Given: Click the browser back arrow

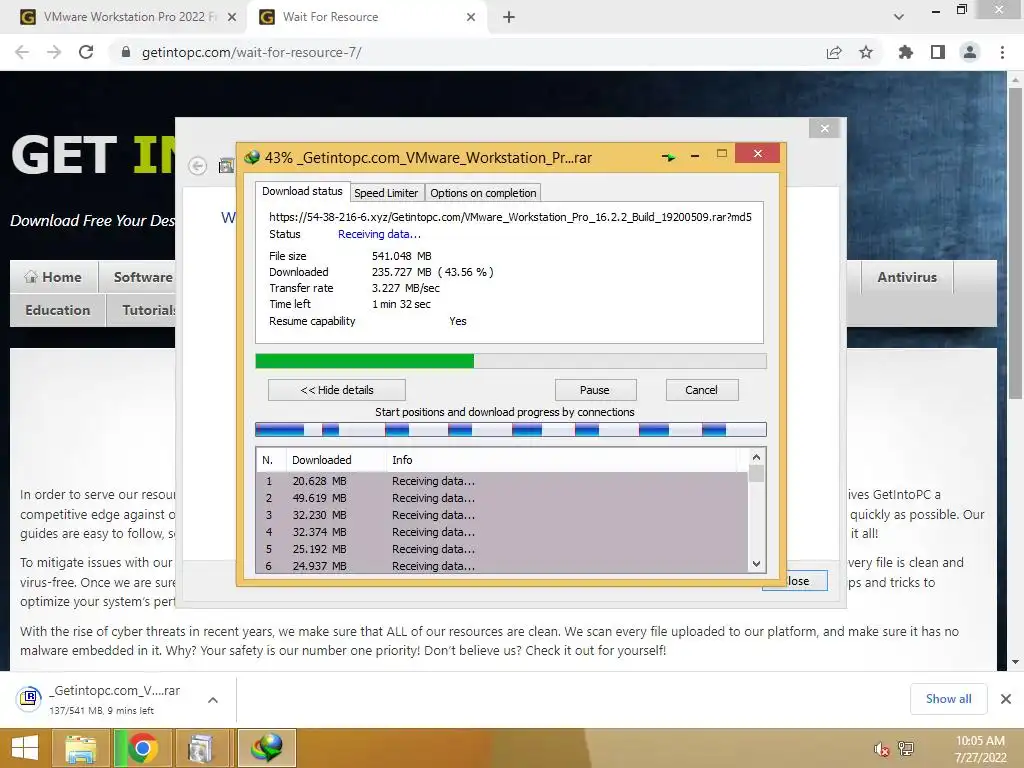Looking at the screenshot, I should click(22, 52).
